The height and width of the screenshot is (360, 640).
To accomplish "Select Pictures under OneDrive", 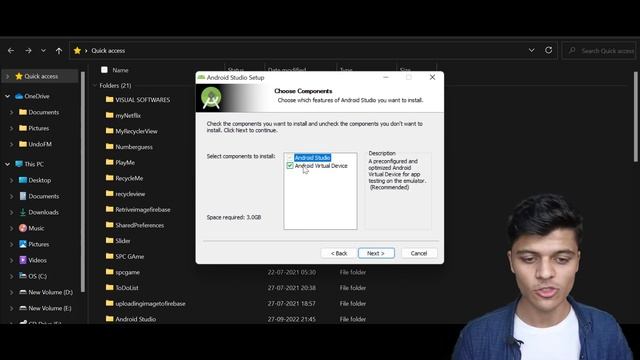I will click(38, 128).
